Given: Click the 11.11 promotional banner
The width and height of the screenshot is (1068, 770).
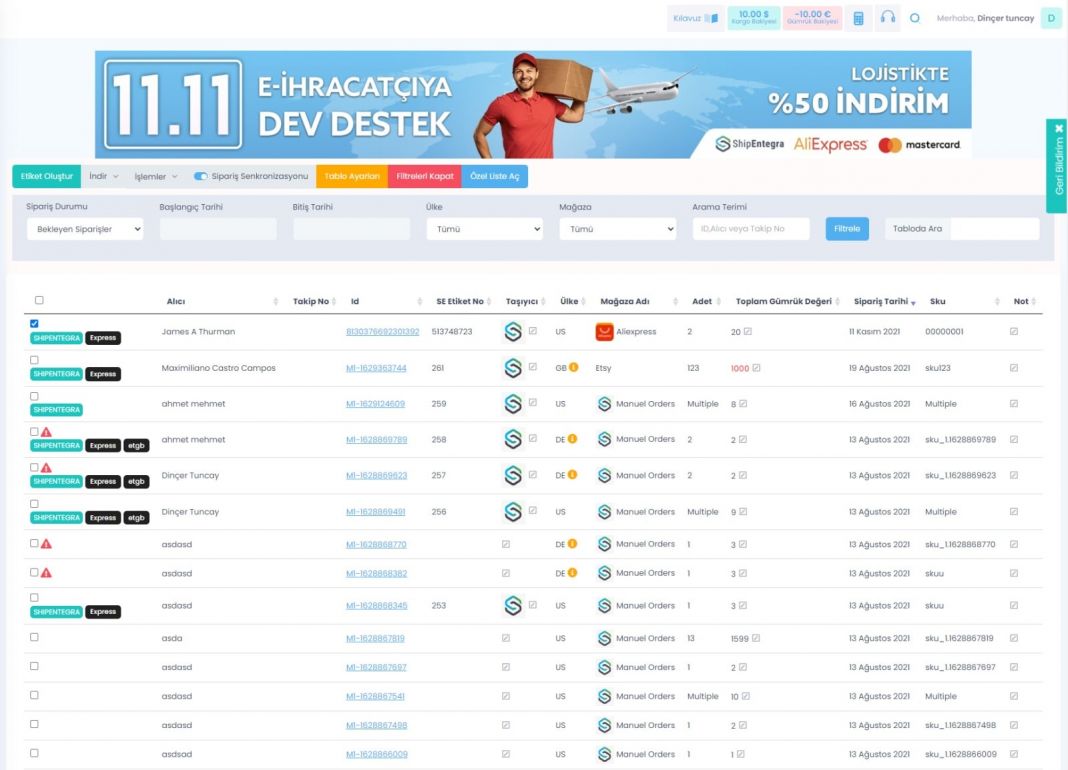Looking at the screenshot, I should (x=533, y=104).
